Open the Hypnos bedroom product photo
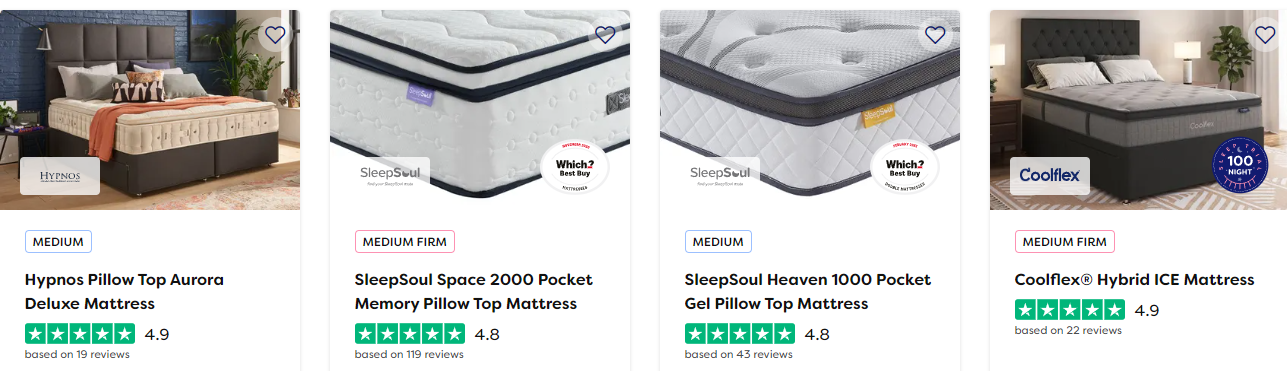The image size is (1287, 371). 150,110
